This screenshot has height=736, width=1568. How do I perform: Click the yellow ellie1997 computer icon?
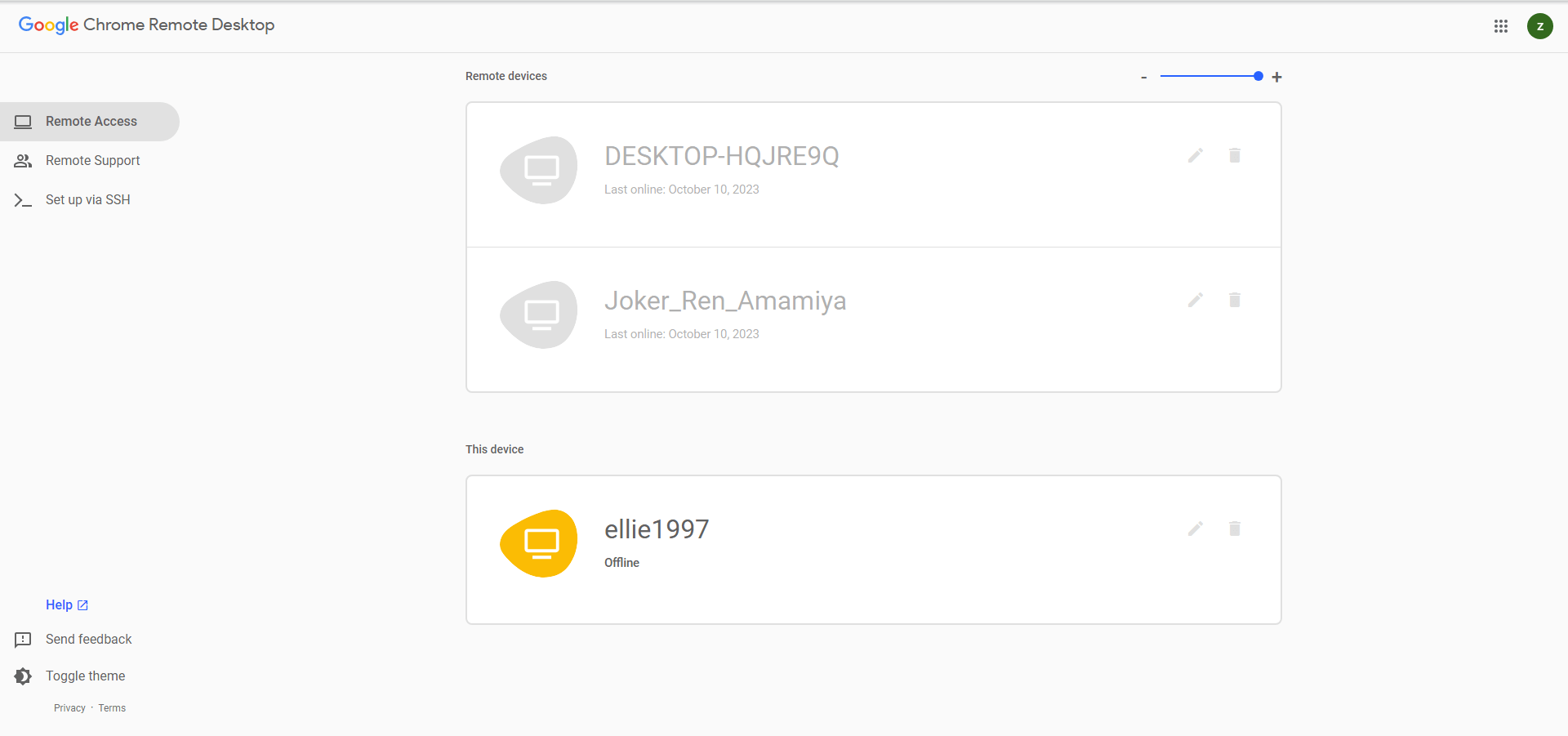(x=539, y=543)
